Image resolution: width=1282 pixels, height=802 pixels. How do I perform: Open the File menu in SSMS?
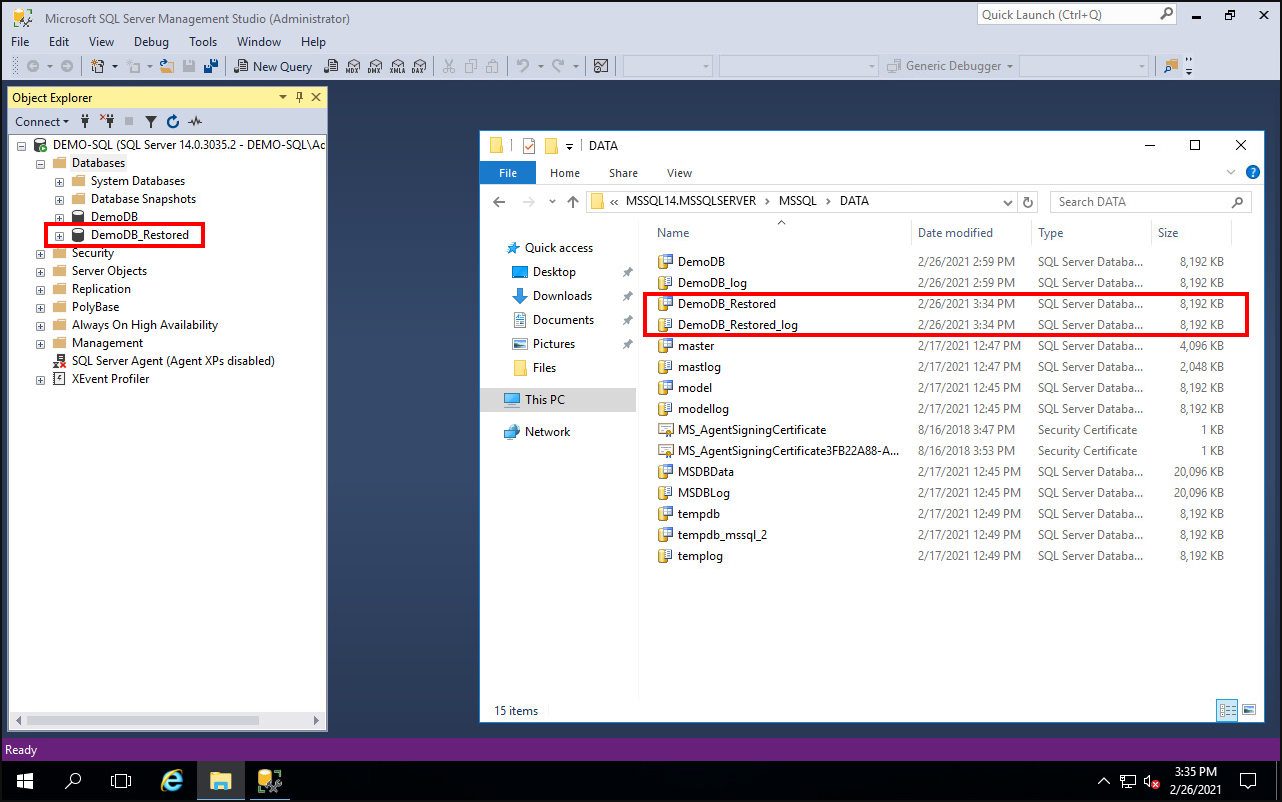[20, 42]
